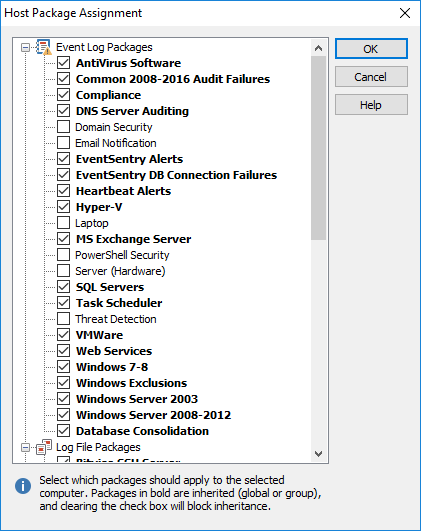421x531 pixels.
Task: Uncheck the MS Exchange Server checkbox
Action: tap(64, 239)
